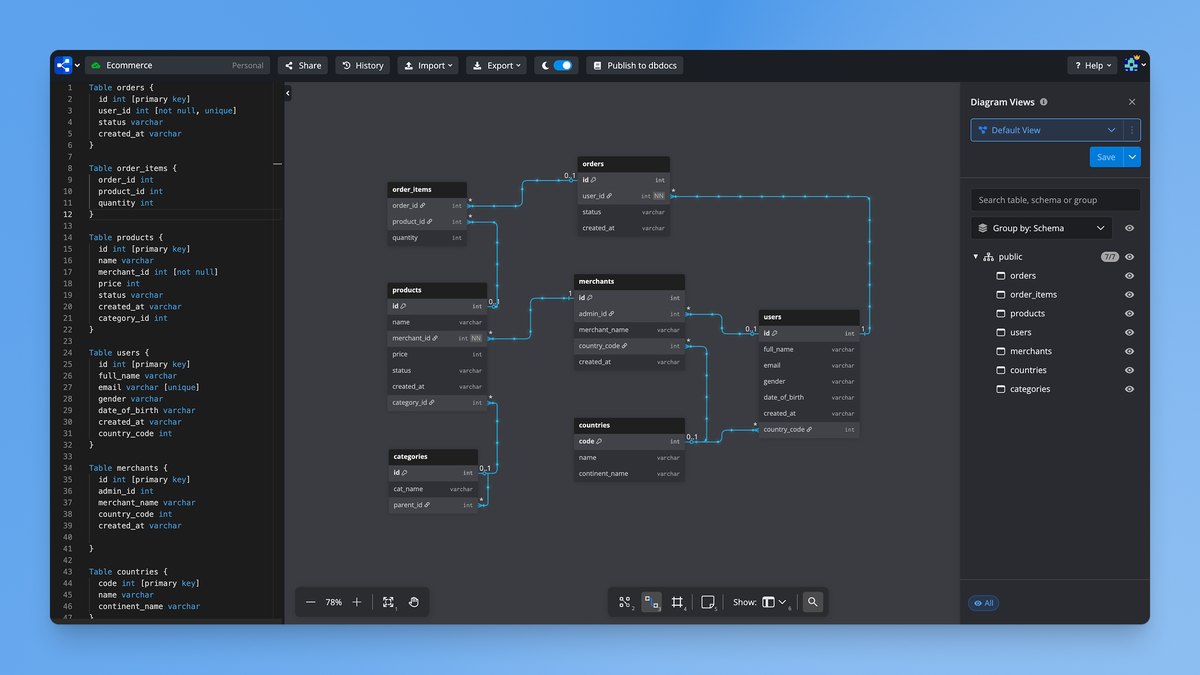
Task: Add a sticky note icon
Action: coord(708,602)
